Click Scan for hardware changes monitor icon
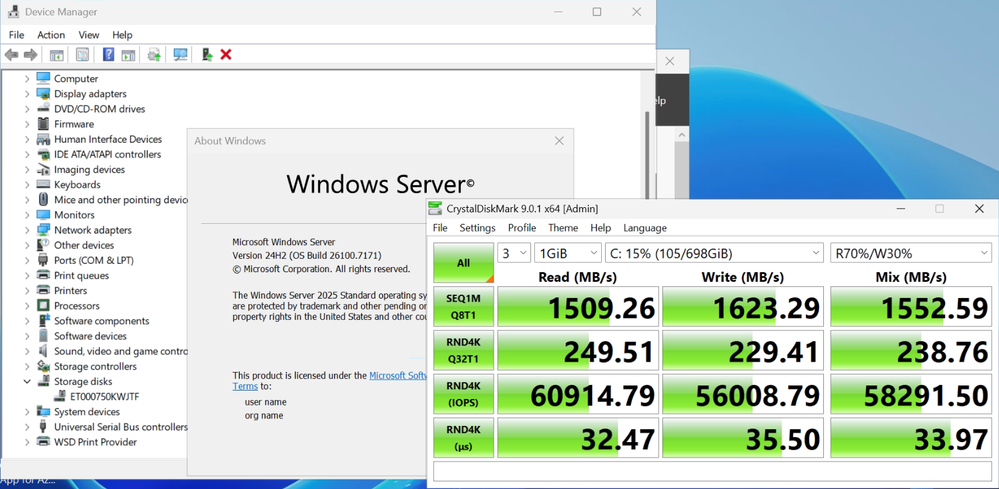This screenshot has width=999, height=489. point(180,55)
